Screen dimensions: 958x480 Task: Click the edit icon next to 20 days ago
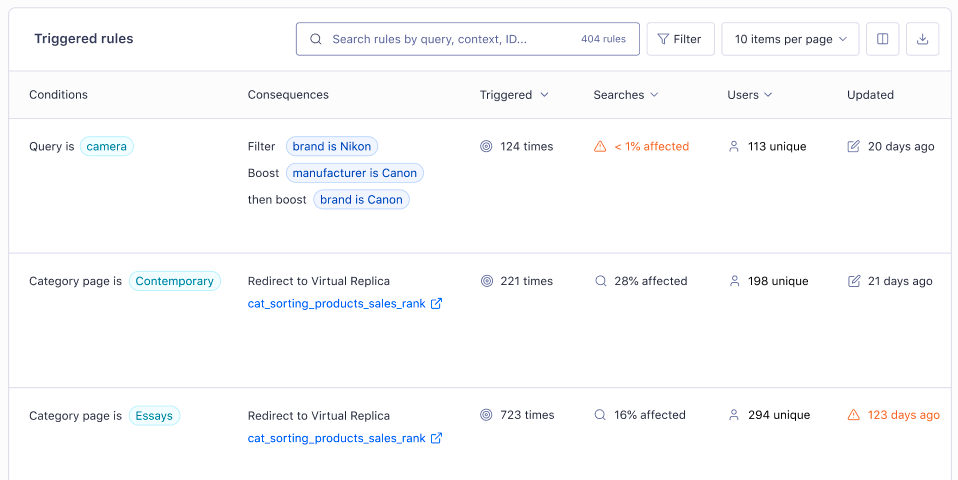coord(854,146)
